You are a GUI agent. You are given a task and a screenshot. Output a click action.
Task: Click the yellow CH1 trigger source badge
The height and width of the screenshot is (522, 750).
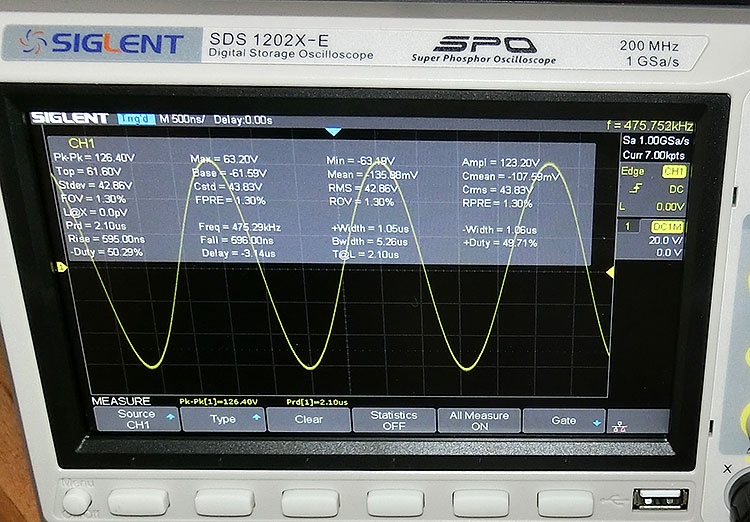click(x=673, y=172)
